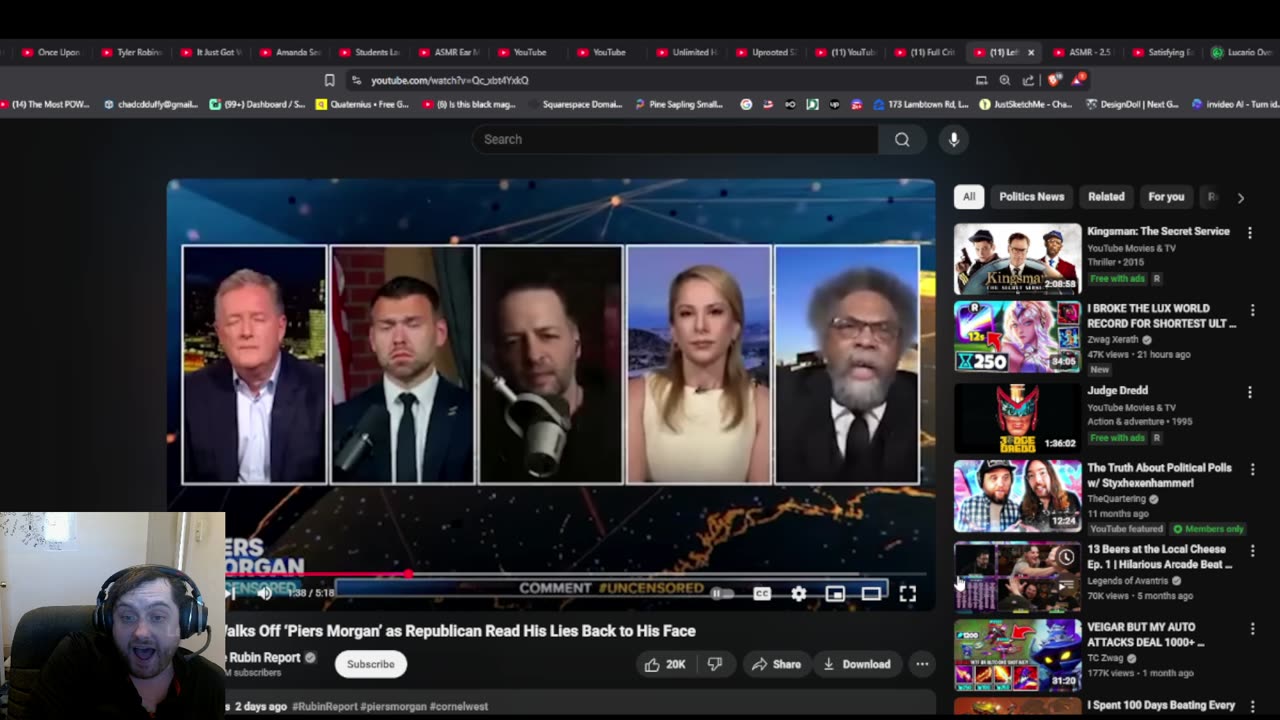This screenshot has width=1280, height=720.
Task: Open options for 100 Days Beating video
Action: [x=1252, y=707]
